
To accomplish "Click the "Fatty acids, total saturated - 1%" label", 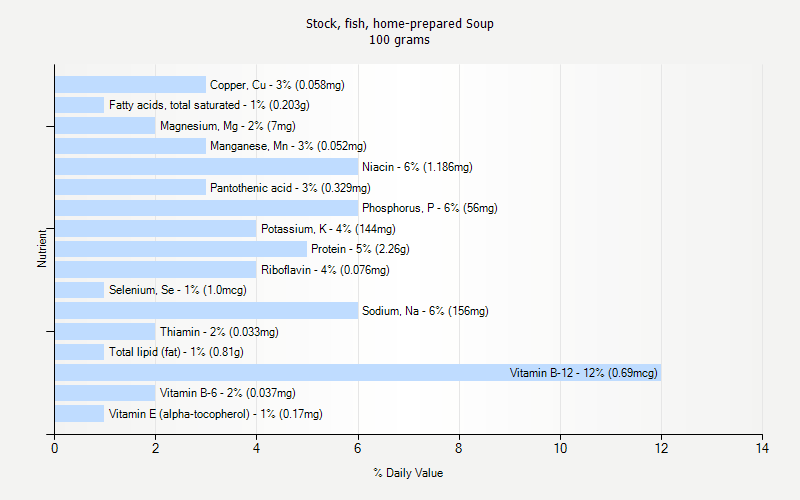I will pos(209,105).
